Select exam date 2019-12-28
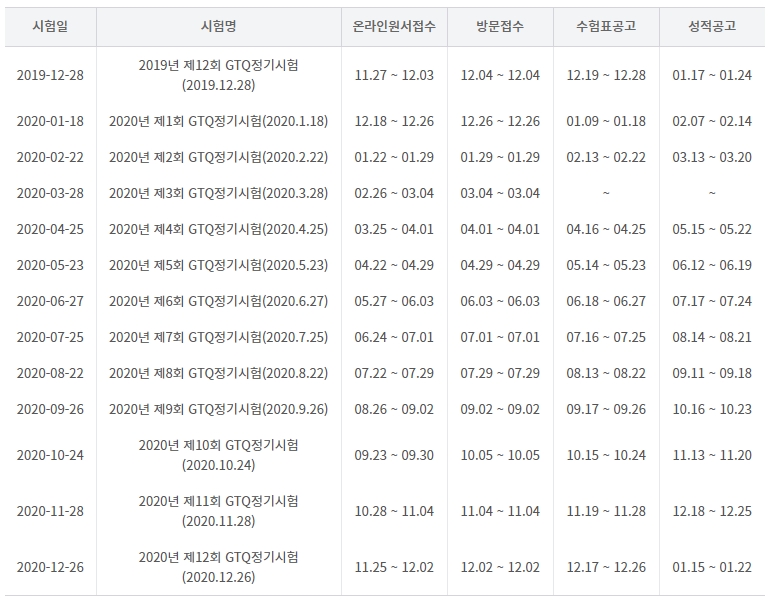 pyautogui.click(x=50, y=75)
